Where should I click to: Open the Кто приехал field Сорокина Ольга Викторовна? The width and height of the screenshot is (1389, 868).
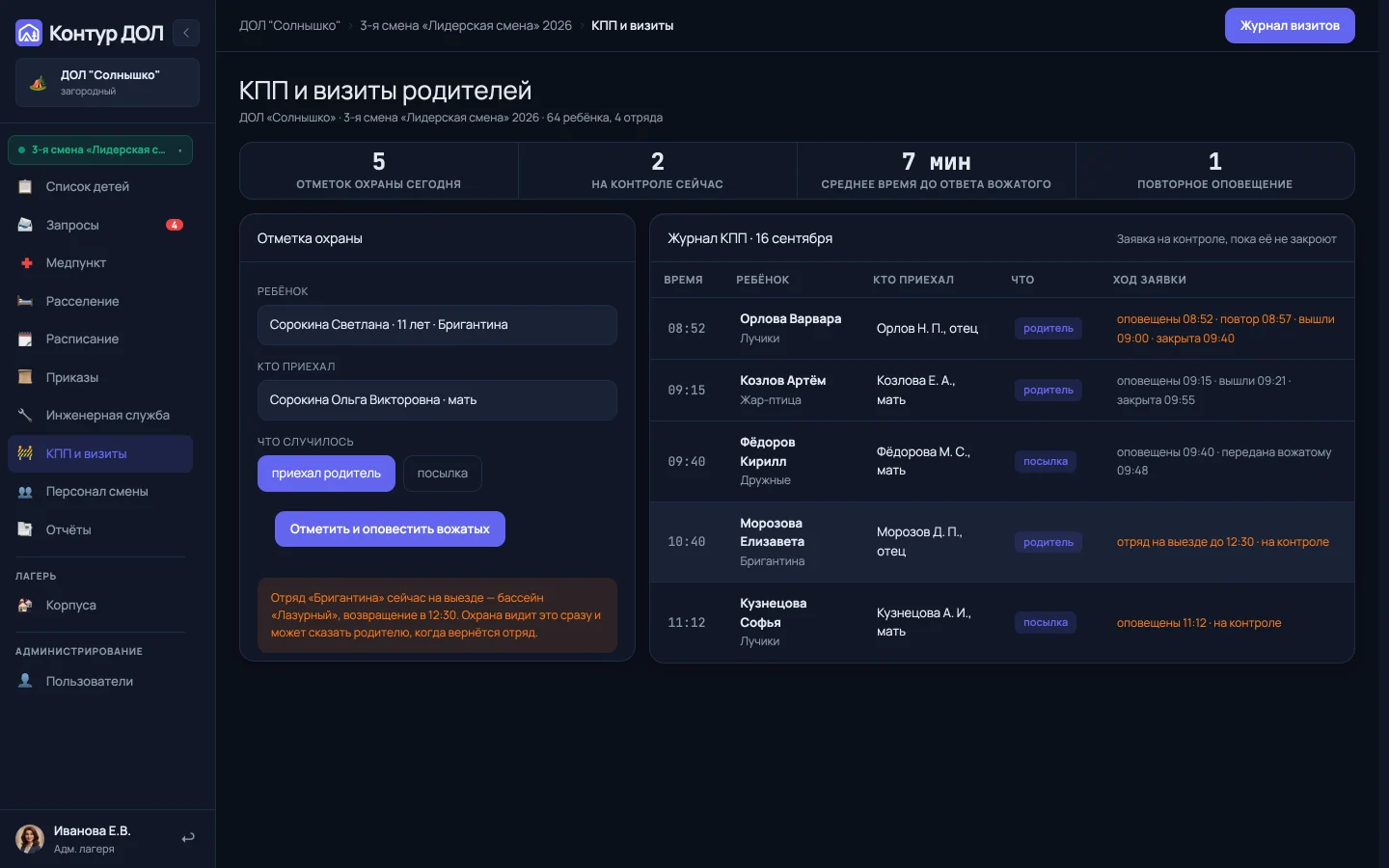click(x=437, y=400)
